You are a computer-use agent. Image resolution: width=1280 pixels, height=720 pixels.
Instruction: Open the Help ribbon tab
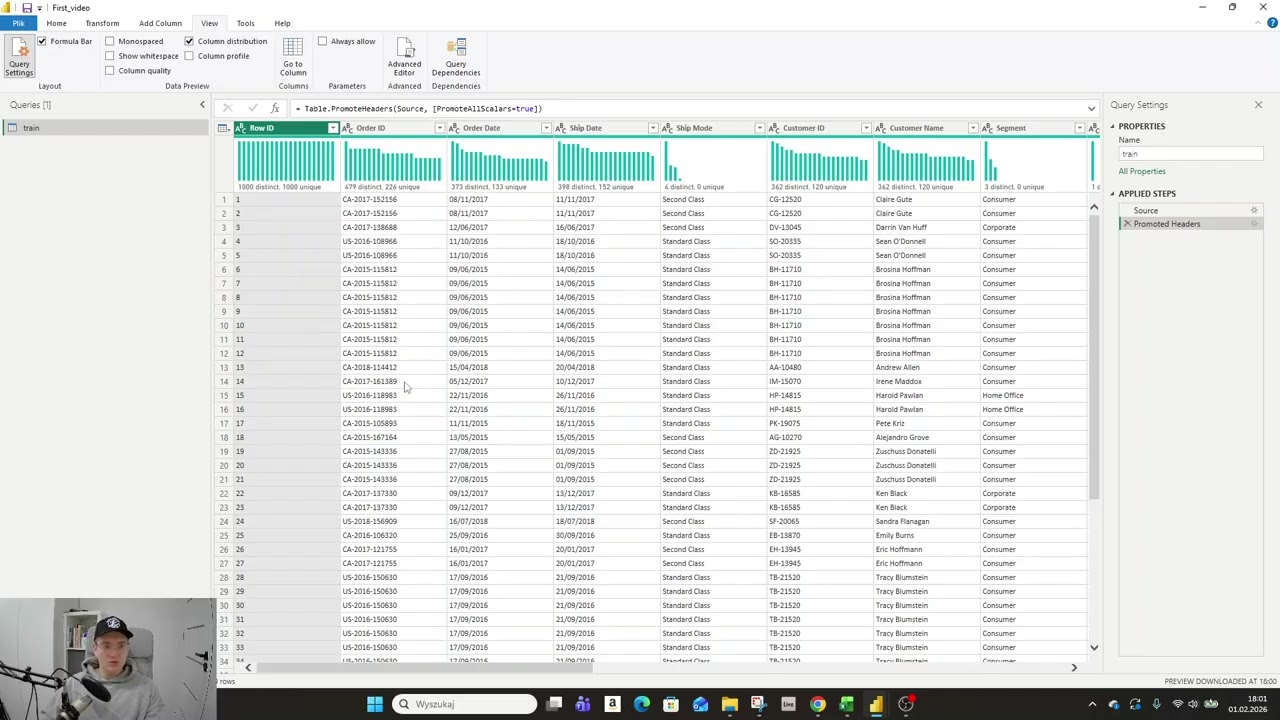(x=282, y=23)
